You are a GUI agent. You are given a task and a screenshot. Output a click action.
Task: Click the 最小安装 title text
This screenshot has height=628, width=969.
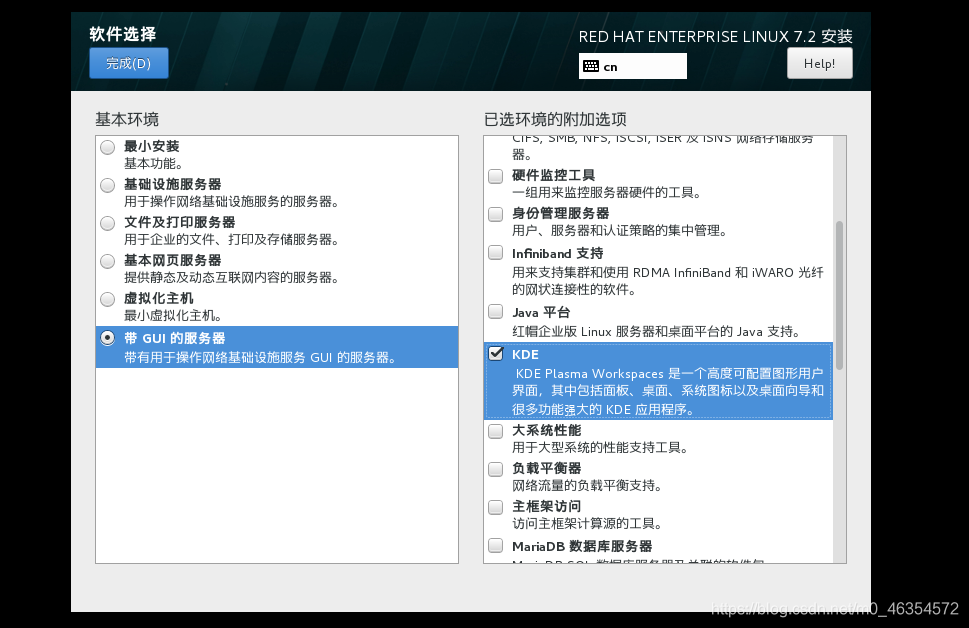tap(151, 146)
